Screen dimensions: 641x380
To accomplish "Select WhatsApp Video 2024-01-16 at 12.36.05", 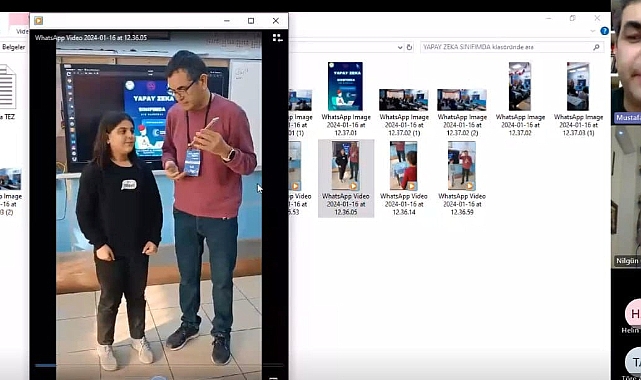I will click(x=346, y=178).
